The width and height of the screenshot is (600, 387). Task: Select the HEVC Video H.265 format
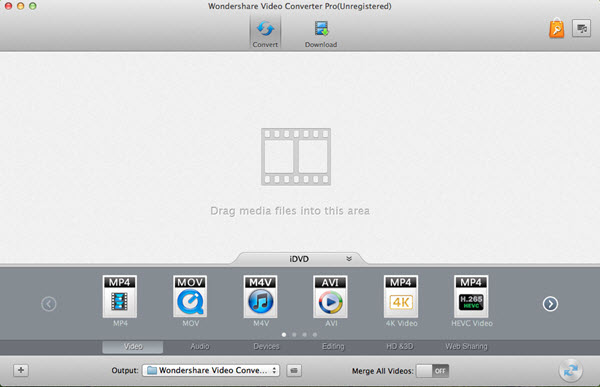(471, 297)
